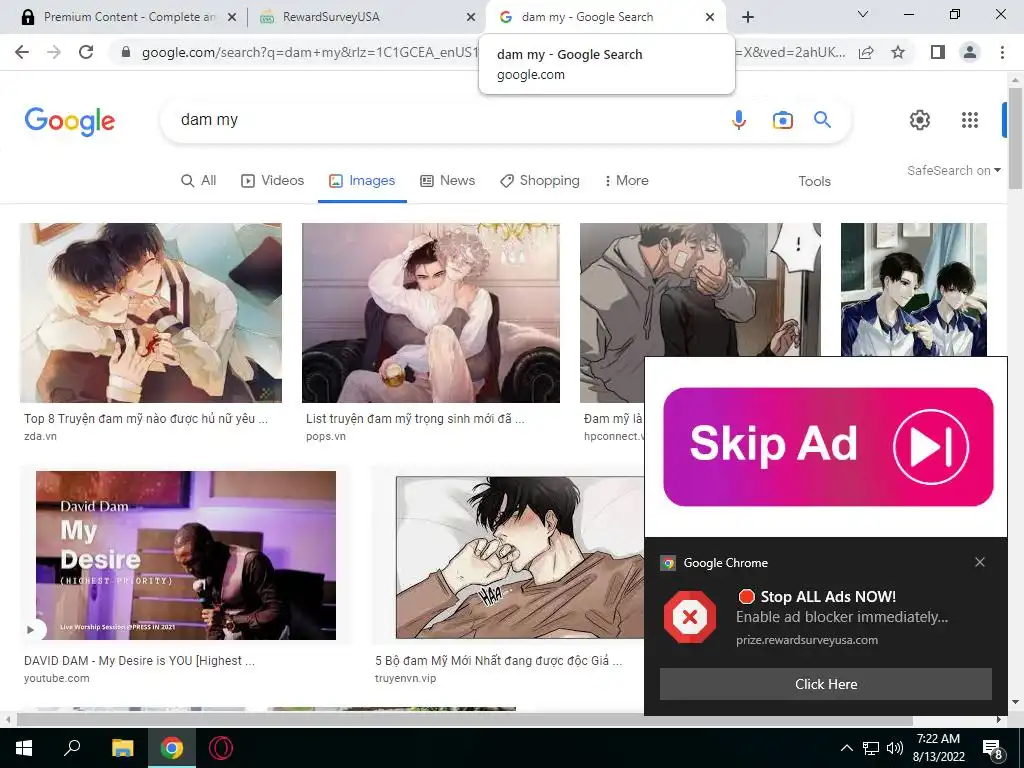
Task: Switch to News results
Action: (x=447, y=181)
